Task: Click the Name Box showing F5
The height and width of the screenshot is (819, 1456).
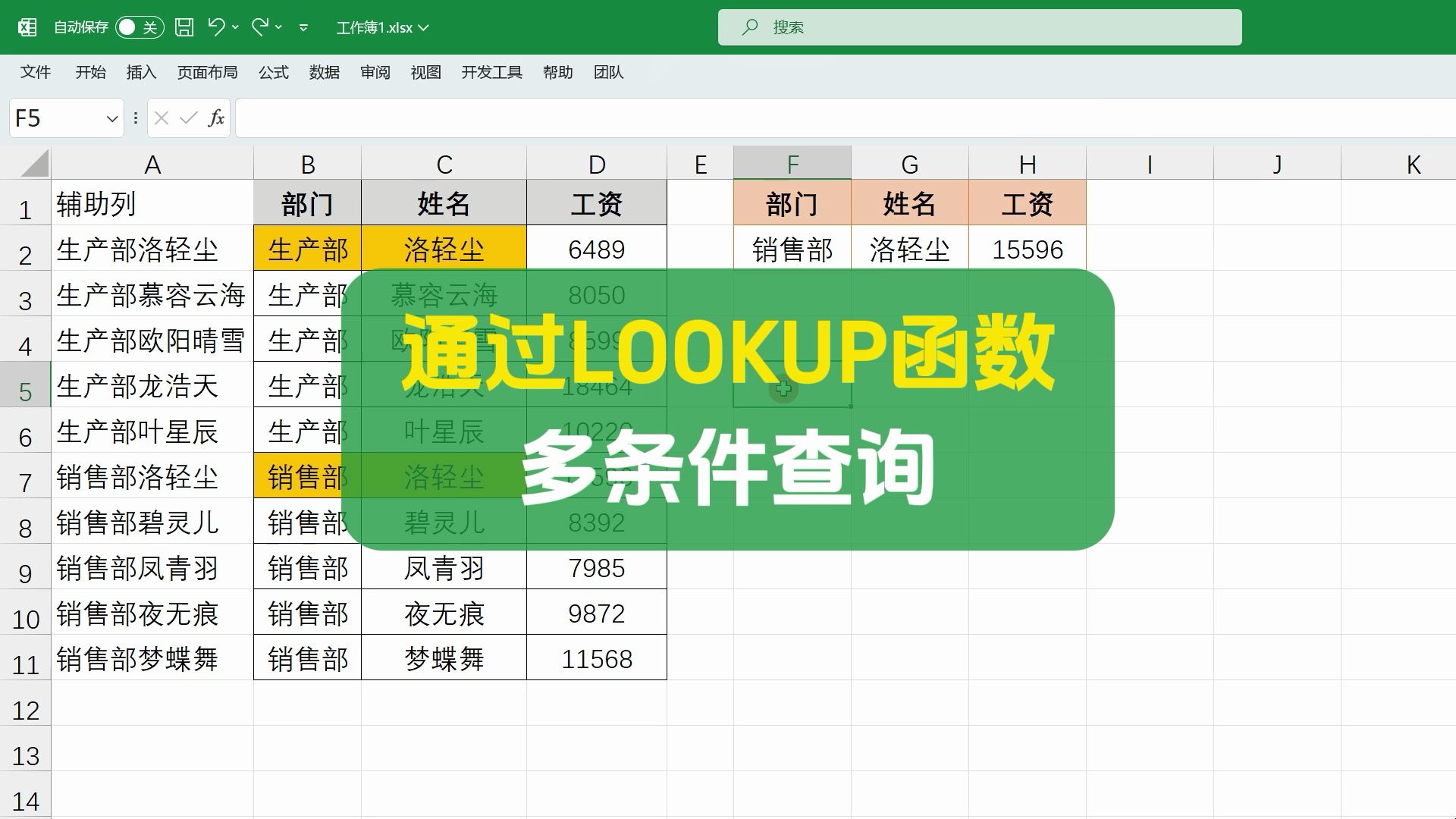Action: click(x=57, y=118)
